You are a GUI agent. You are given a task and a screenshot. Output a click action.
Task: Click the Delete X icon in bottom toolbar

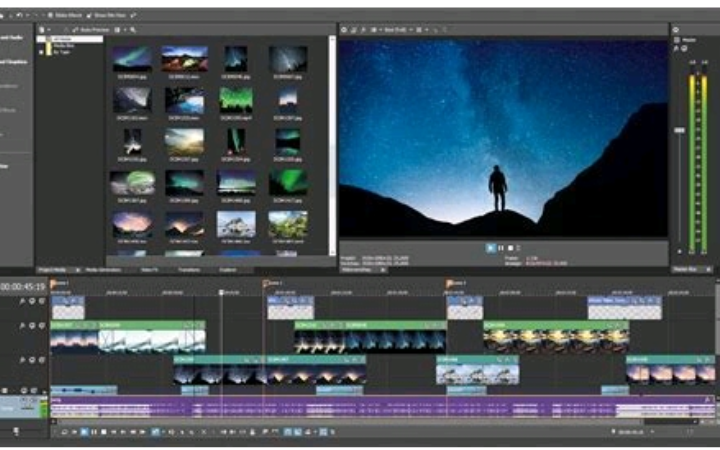204,432
